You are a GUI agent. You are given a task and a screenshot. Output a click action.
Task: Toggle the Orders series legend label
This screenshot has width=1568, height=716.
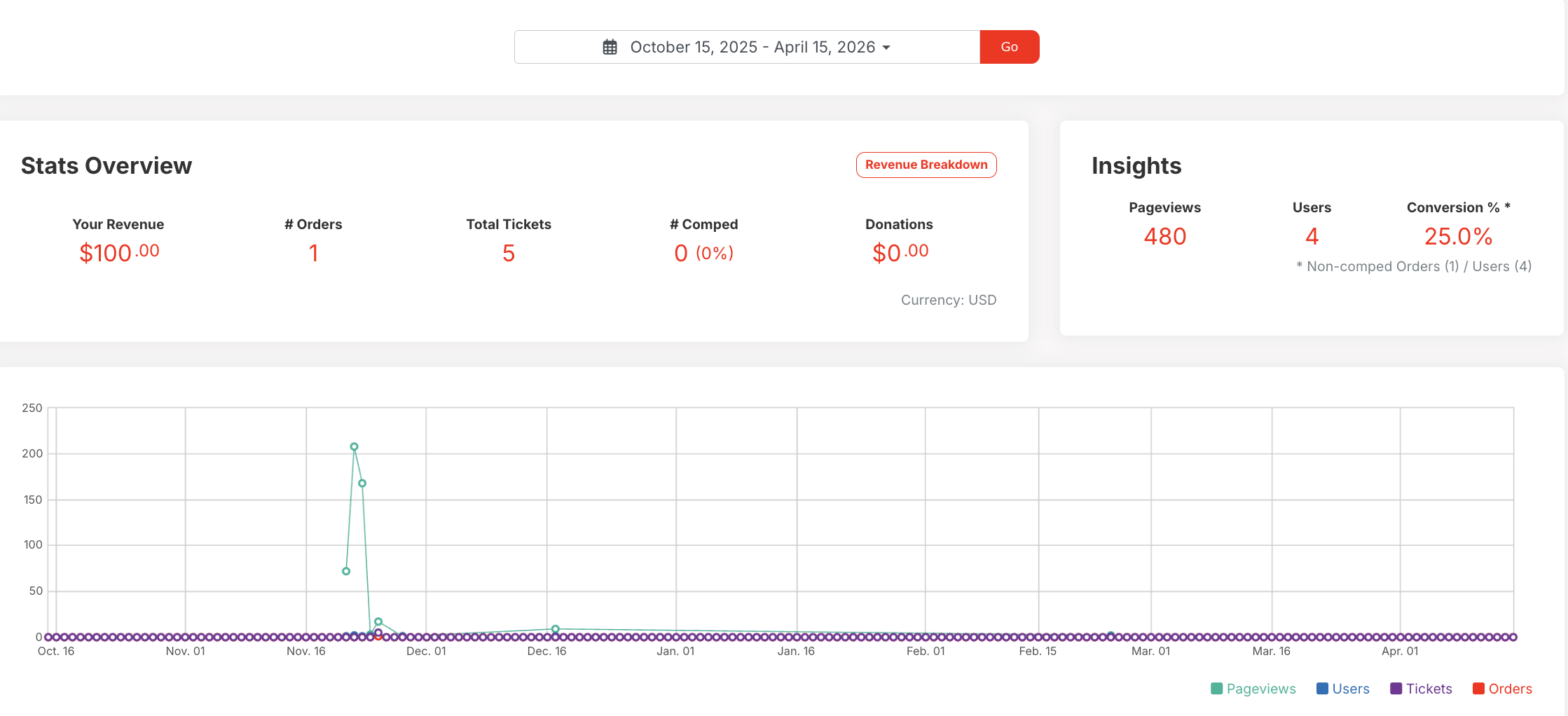(x=1511, y=689)
